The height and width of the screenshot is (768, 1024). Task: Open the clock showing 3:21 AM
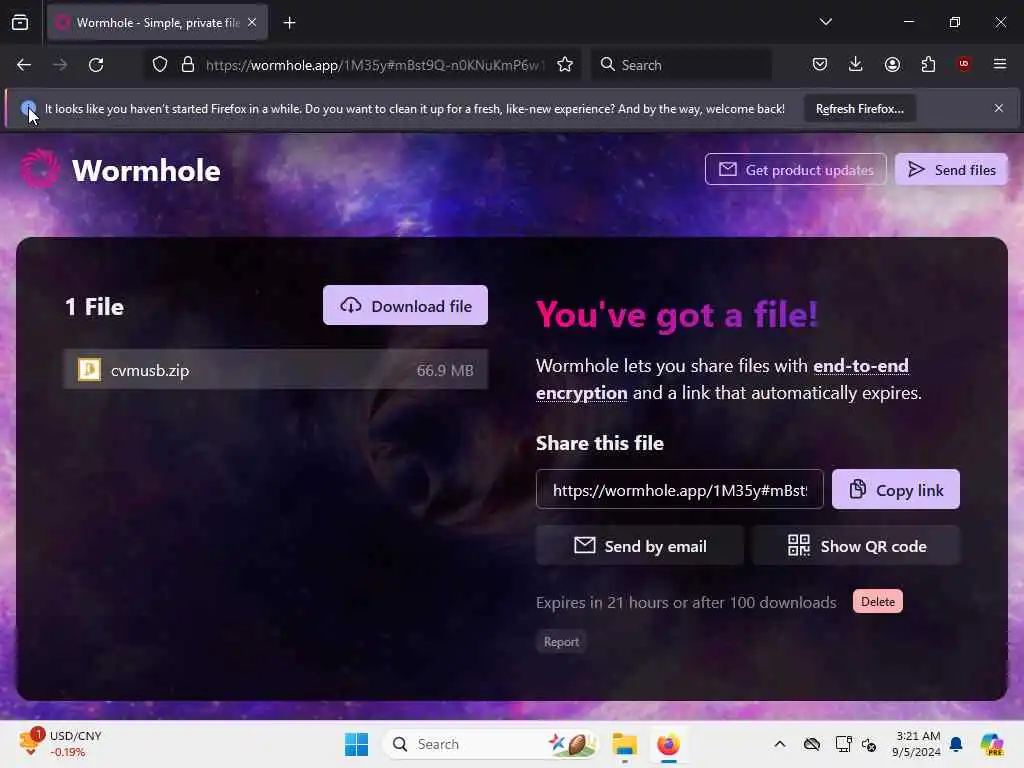pos(917,744)
